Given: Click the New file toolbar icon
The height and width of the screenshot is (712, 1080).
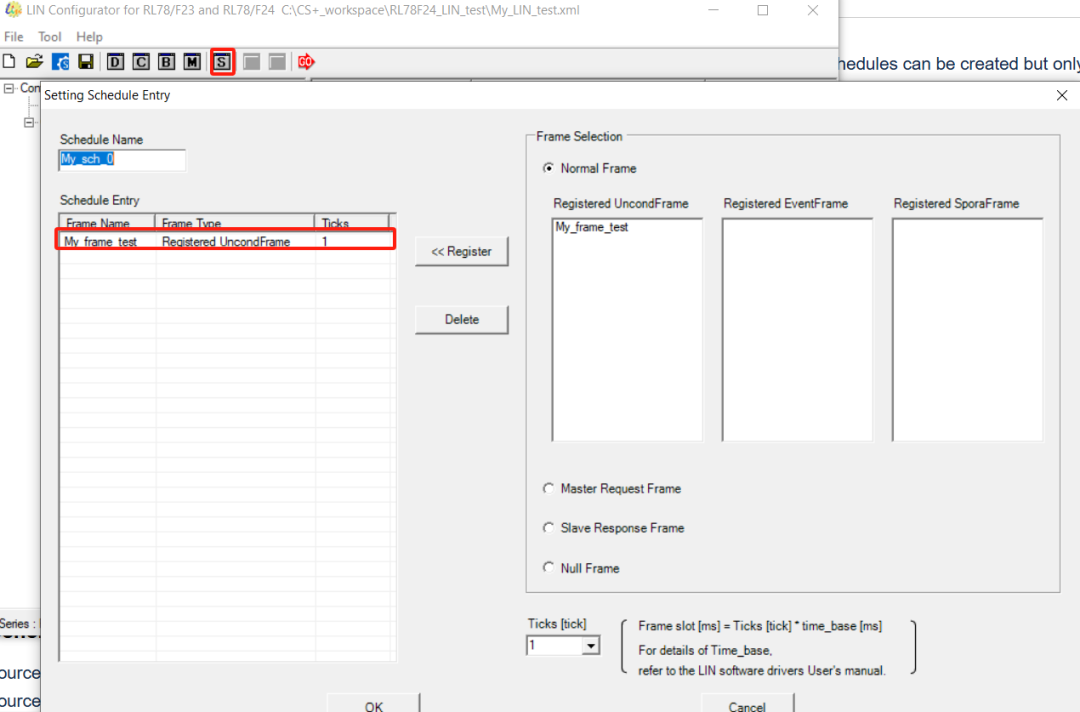Looking at the screenshot, I should pos(9,62).
